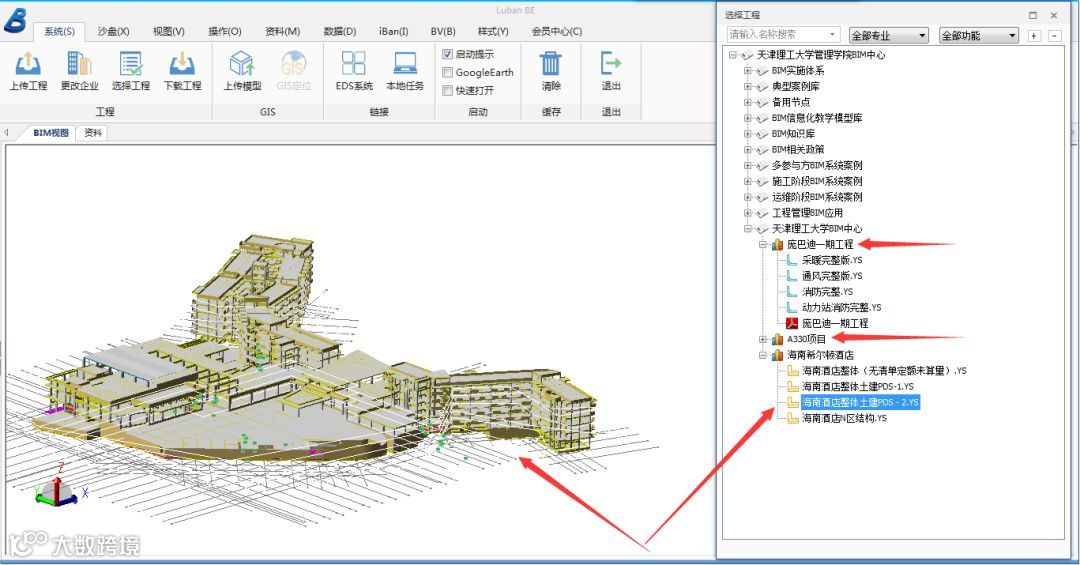Click the GIS定位 location icon

[x=293, y=64]
